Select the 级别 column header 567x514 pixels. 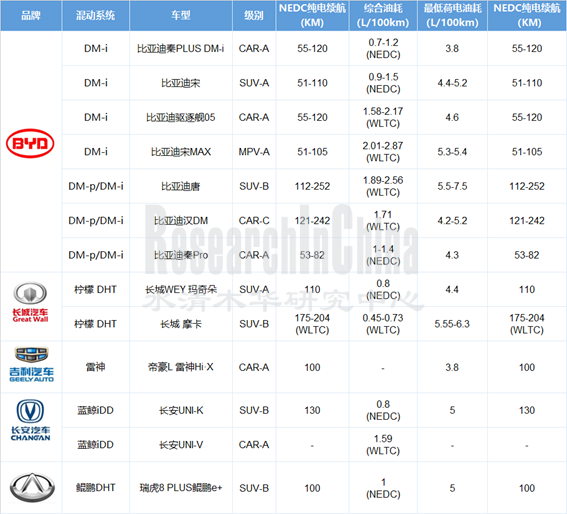click(x=254, y=16)
